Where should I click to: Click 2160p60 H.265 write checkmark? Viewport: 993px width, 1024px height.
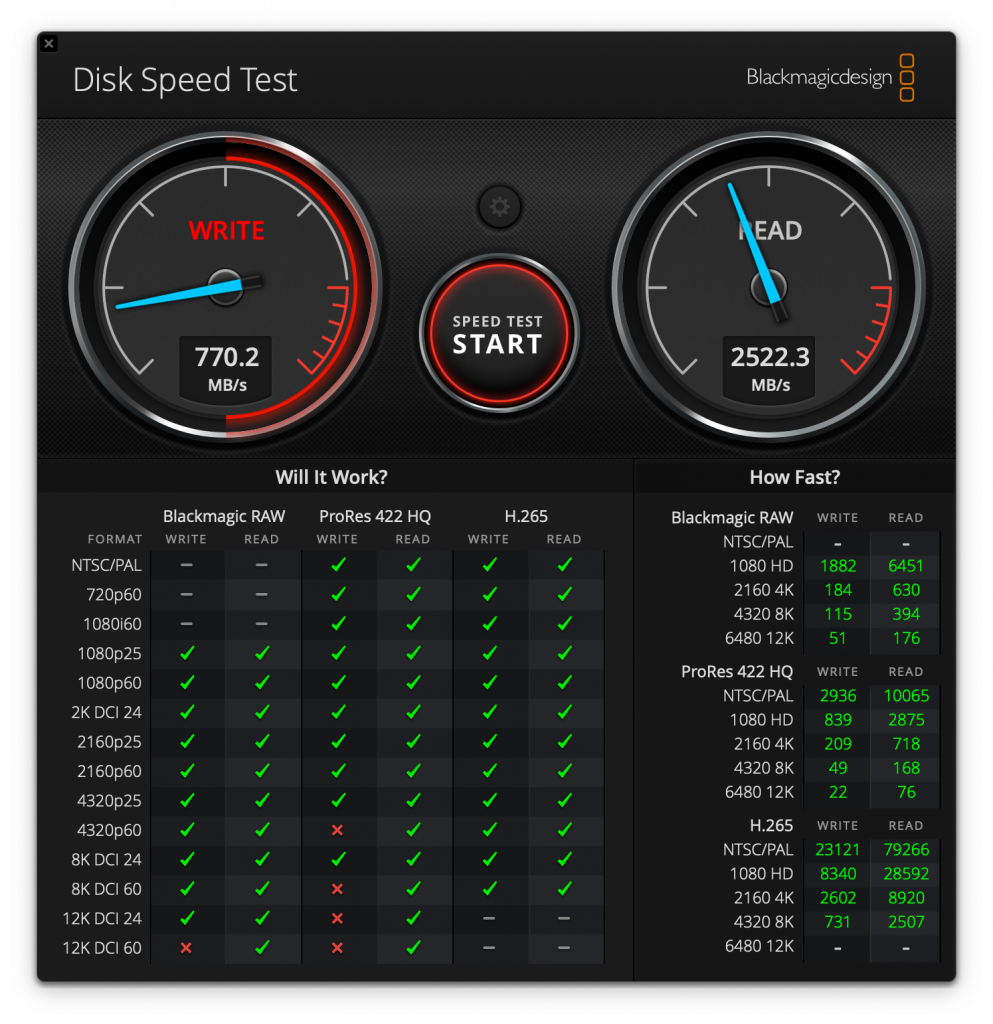click(490, 771)
